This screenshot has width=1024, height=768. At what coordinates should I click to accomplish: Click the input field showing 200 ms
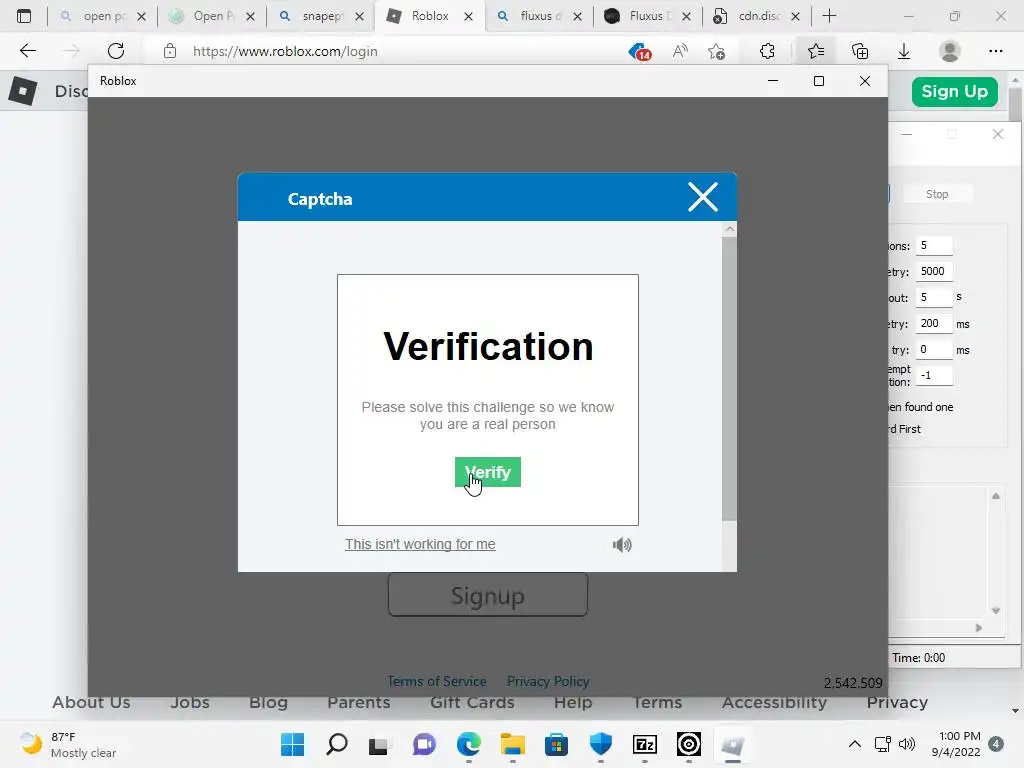934,323
